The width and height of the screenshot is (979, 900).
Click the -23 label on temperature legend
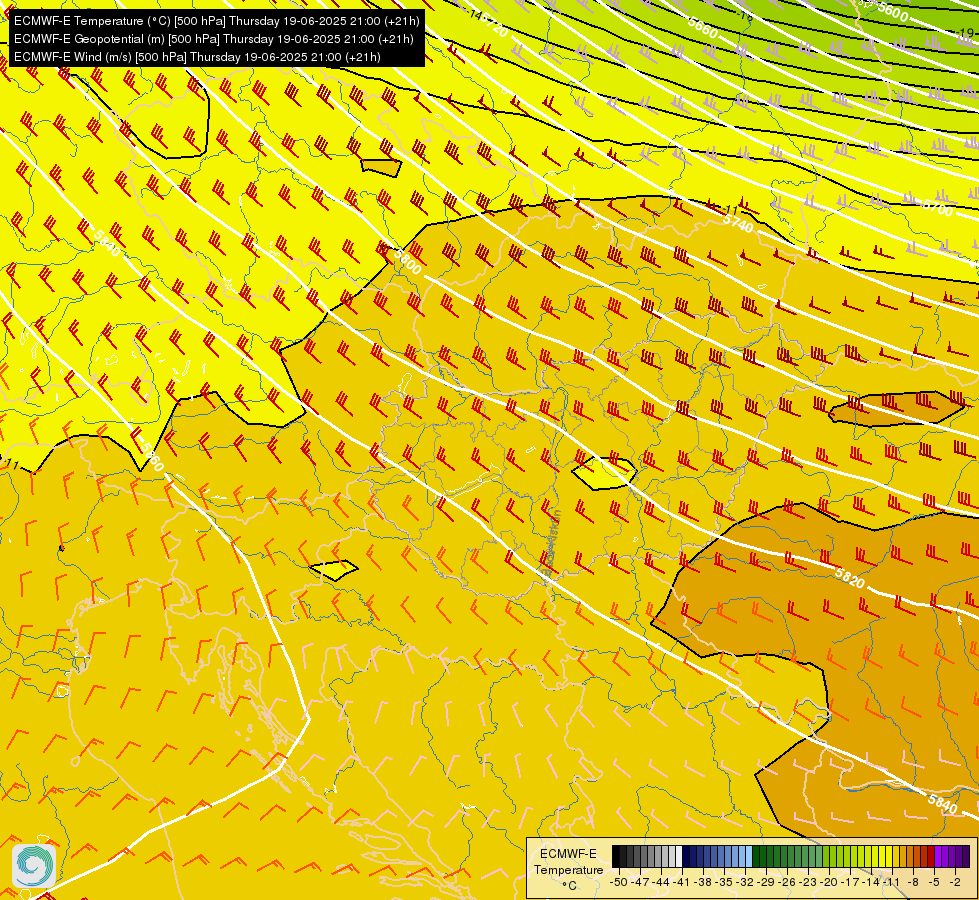(x=808, y=883)
